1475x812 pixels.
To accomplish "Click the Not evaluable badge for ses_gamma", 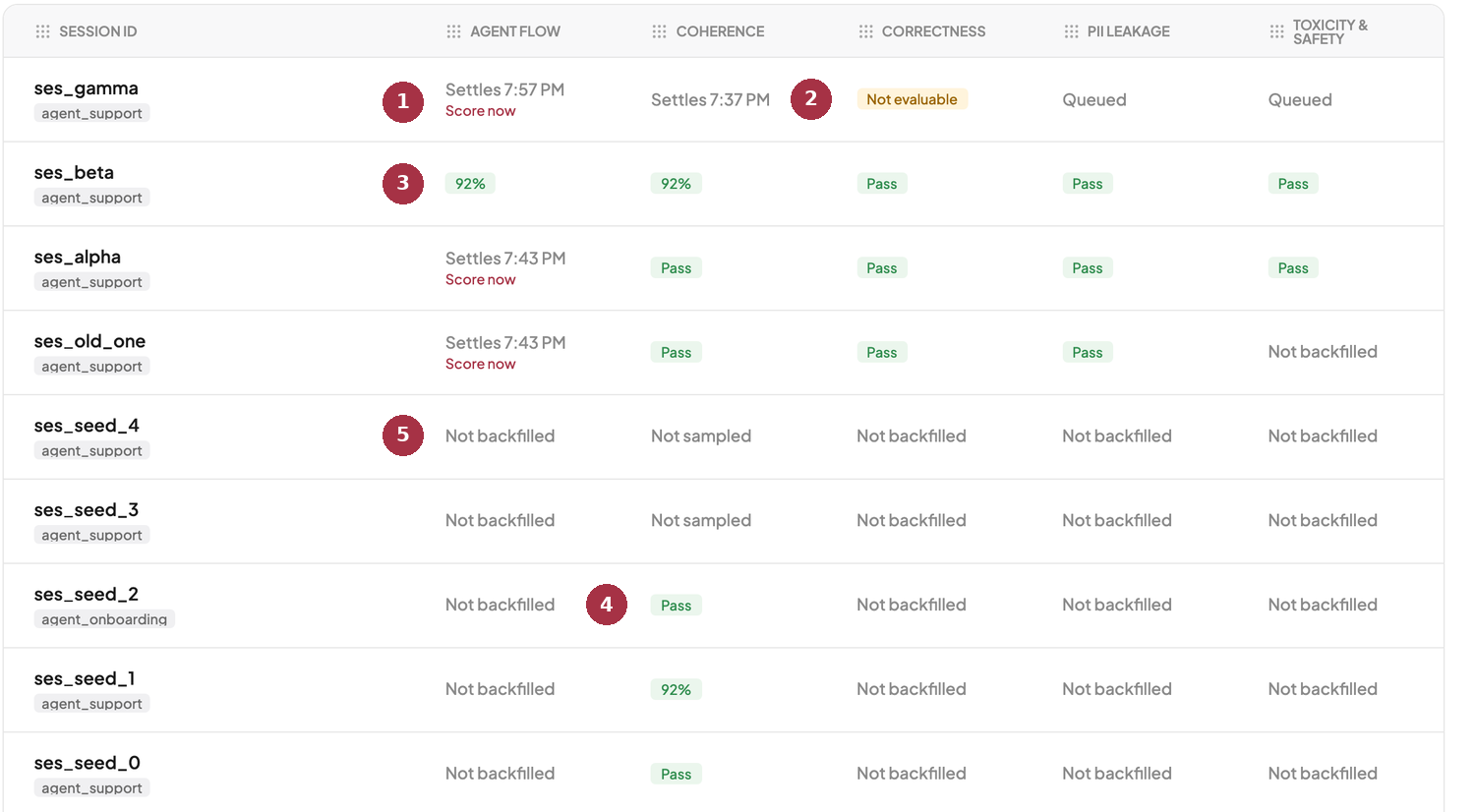I will tap(912, 99).
